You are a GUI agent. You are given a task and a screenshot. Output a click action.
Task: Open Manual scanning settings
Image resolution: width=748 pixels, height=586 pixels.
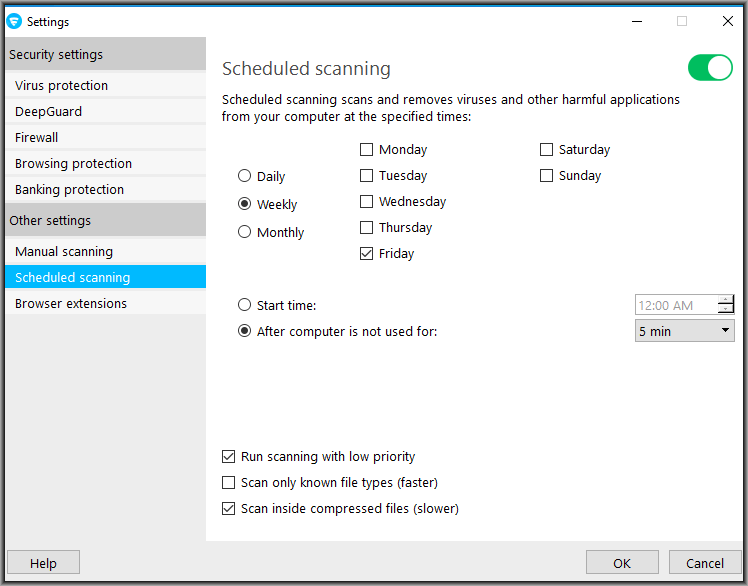(105, 251)
